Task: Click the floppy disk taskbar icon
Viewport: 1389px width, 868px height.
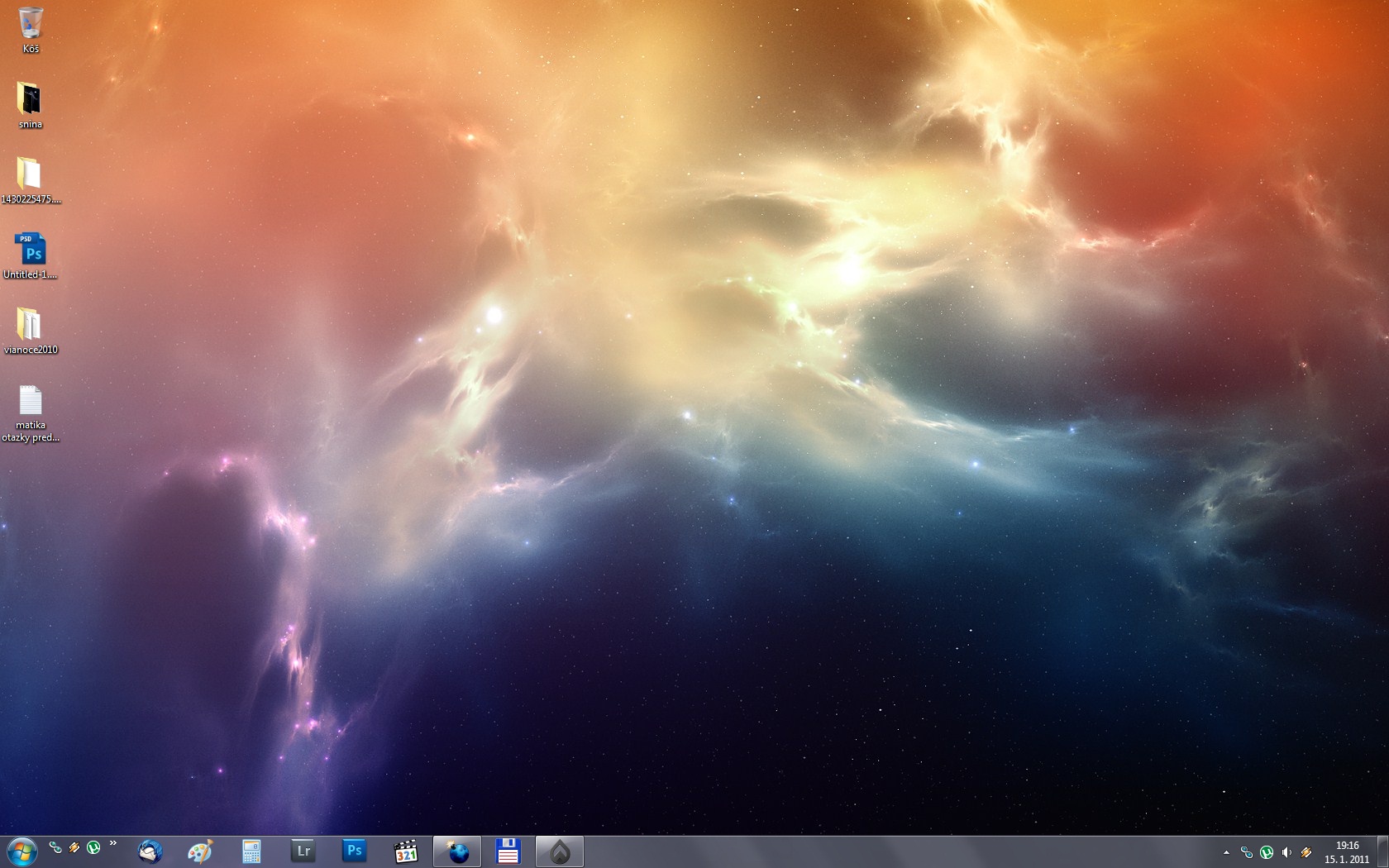Action: point(508,851)
